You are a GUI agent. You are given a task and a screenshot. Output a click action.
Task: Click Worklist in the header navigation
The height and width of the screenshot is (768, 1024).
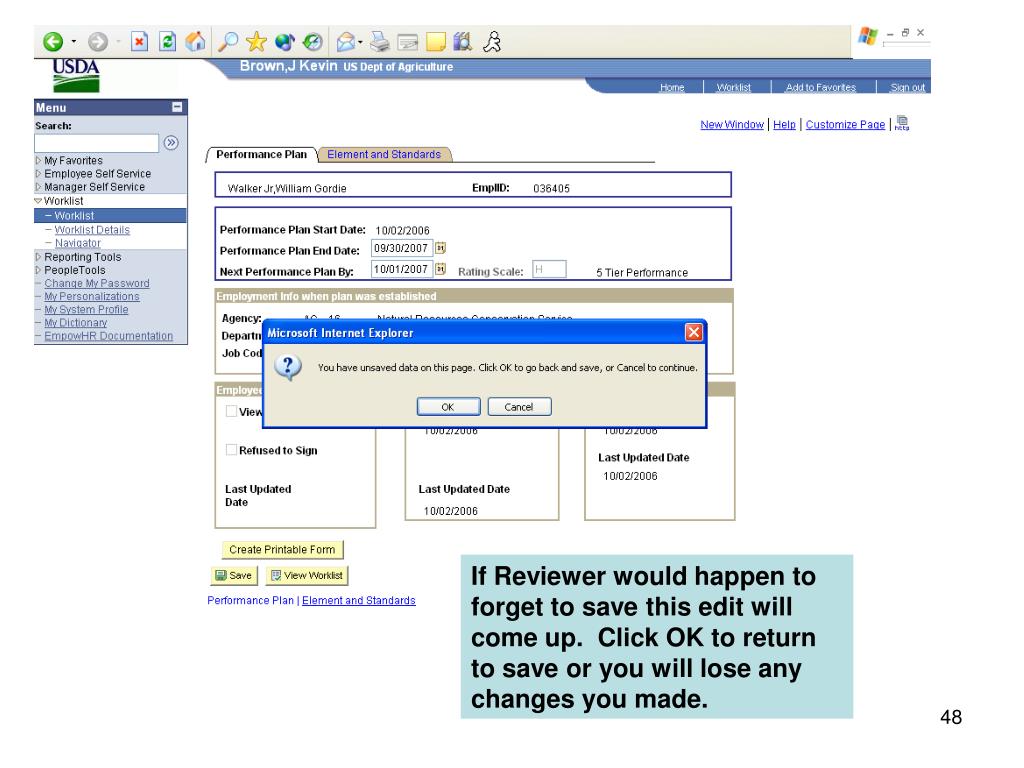[x=733, y=88]
